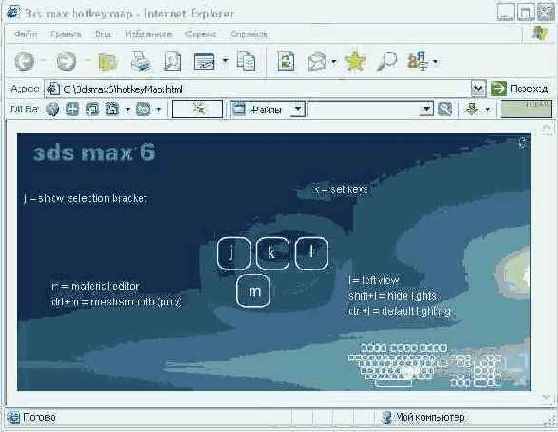Click the '3ds max 6' title
This screenshot has width=558, height=432.
click(x=94, y=153)
